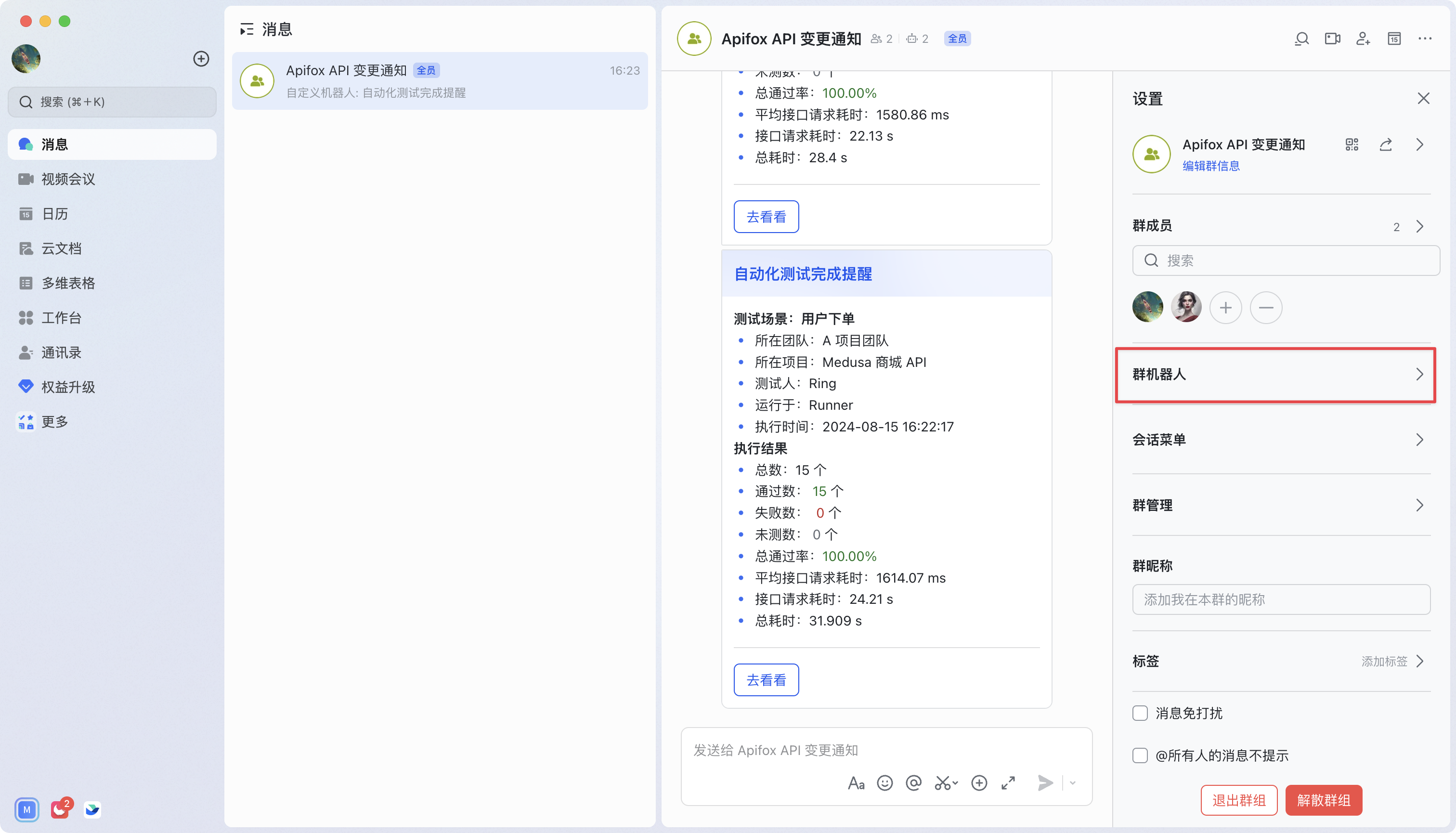Click the @ mention icon

click(914, 782)
